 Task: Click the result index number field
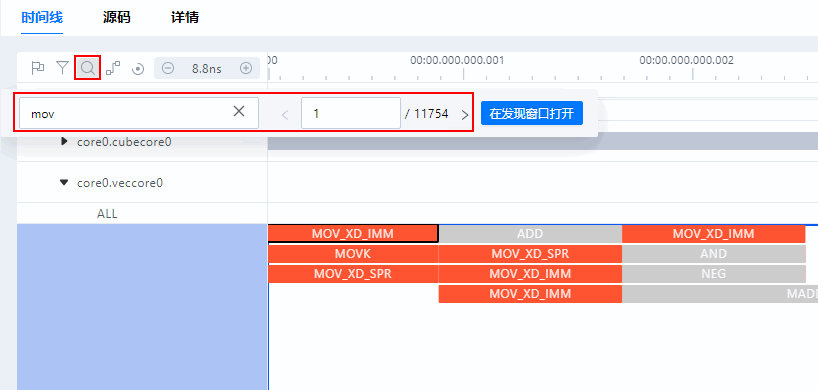pos(351,113)
